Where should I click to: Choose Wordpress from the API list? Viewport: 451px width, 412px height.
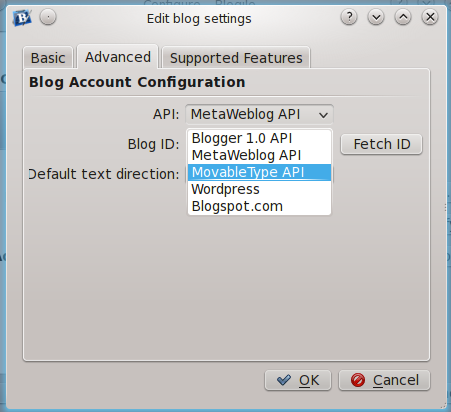[259, 189]
